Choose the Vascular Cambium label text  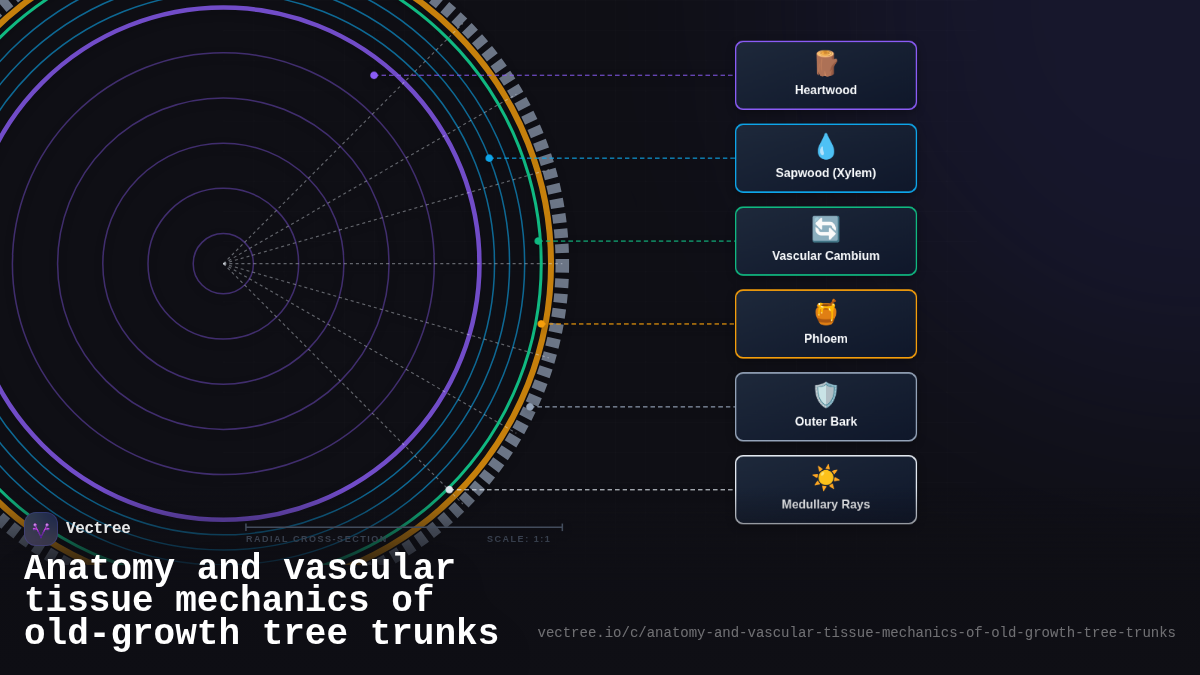point(825,256)
